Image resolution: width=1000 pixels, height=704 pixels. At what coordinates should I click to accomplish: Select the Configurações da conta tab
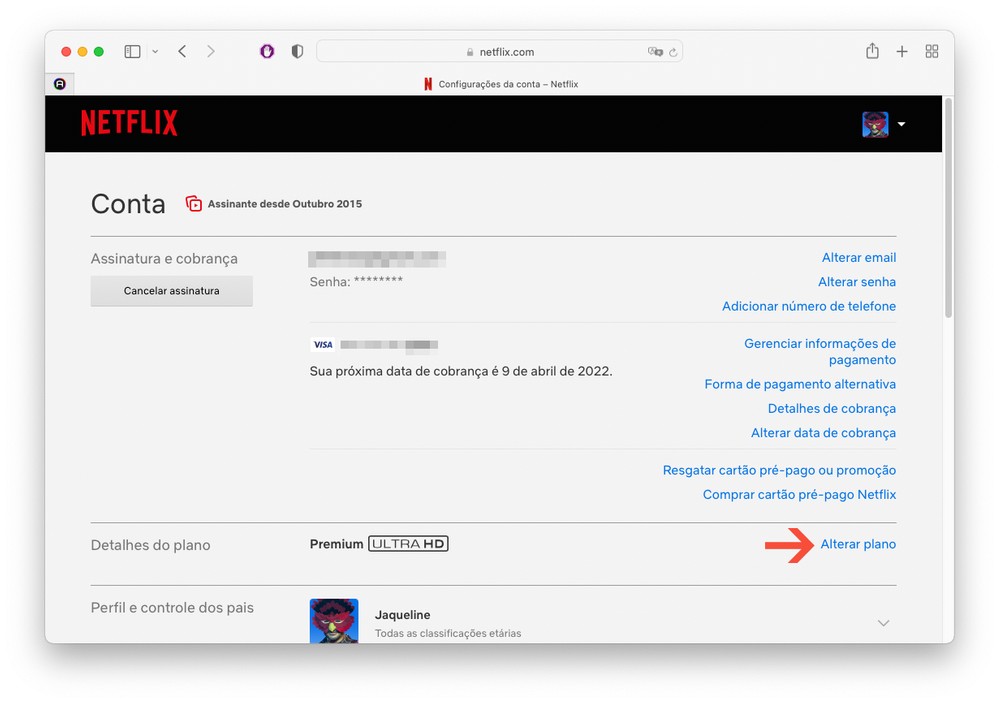point(500,84)
